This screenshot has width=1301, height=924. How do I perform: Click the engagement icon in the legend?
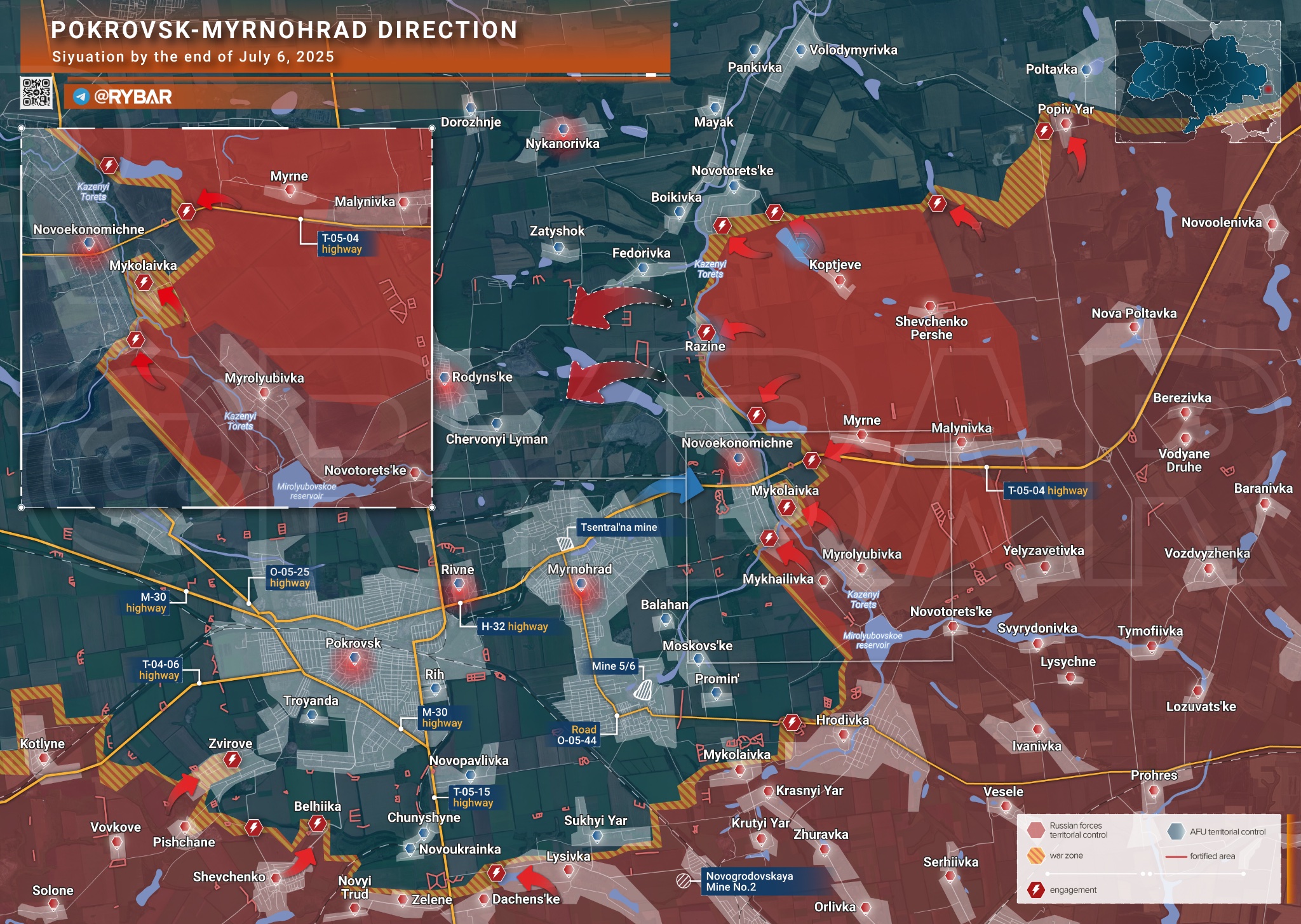1036,890
